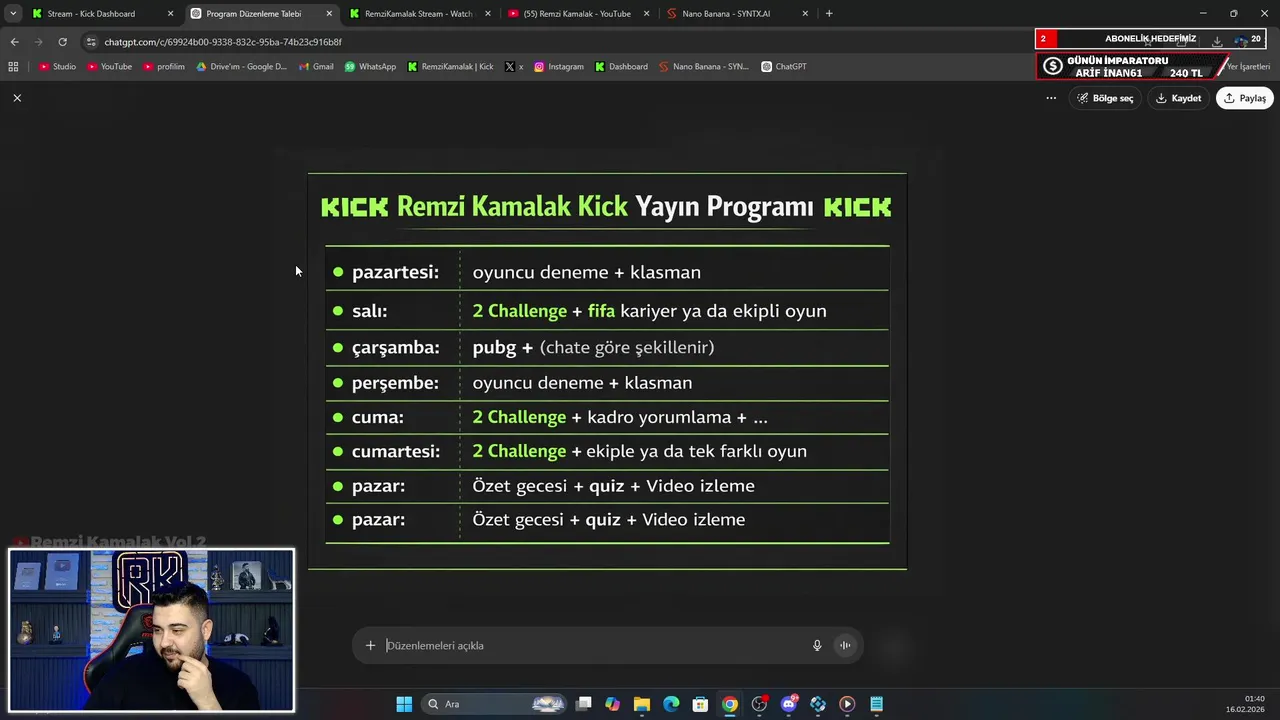
Task: Switch to the (55) Remzi Kamalak - YouTube tab
Action: coord(578,14)
